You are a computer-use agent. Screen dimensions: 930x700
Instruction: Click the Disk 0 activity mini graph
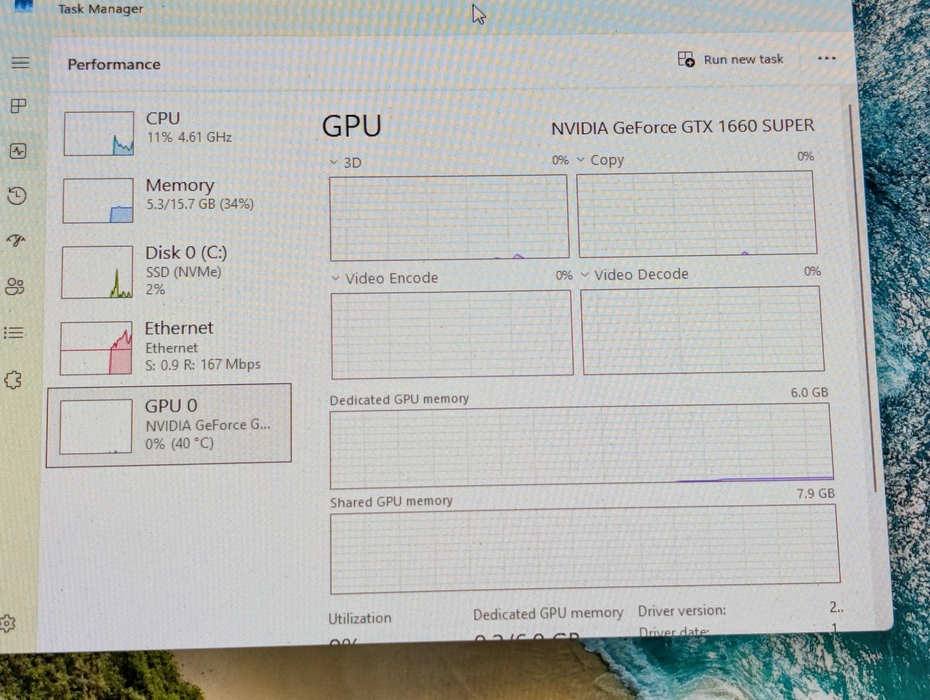(97, 272)
